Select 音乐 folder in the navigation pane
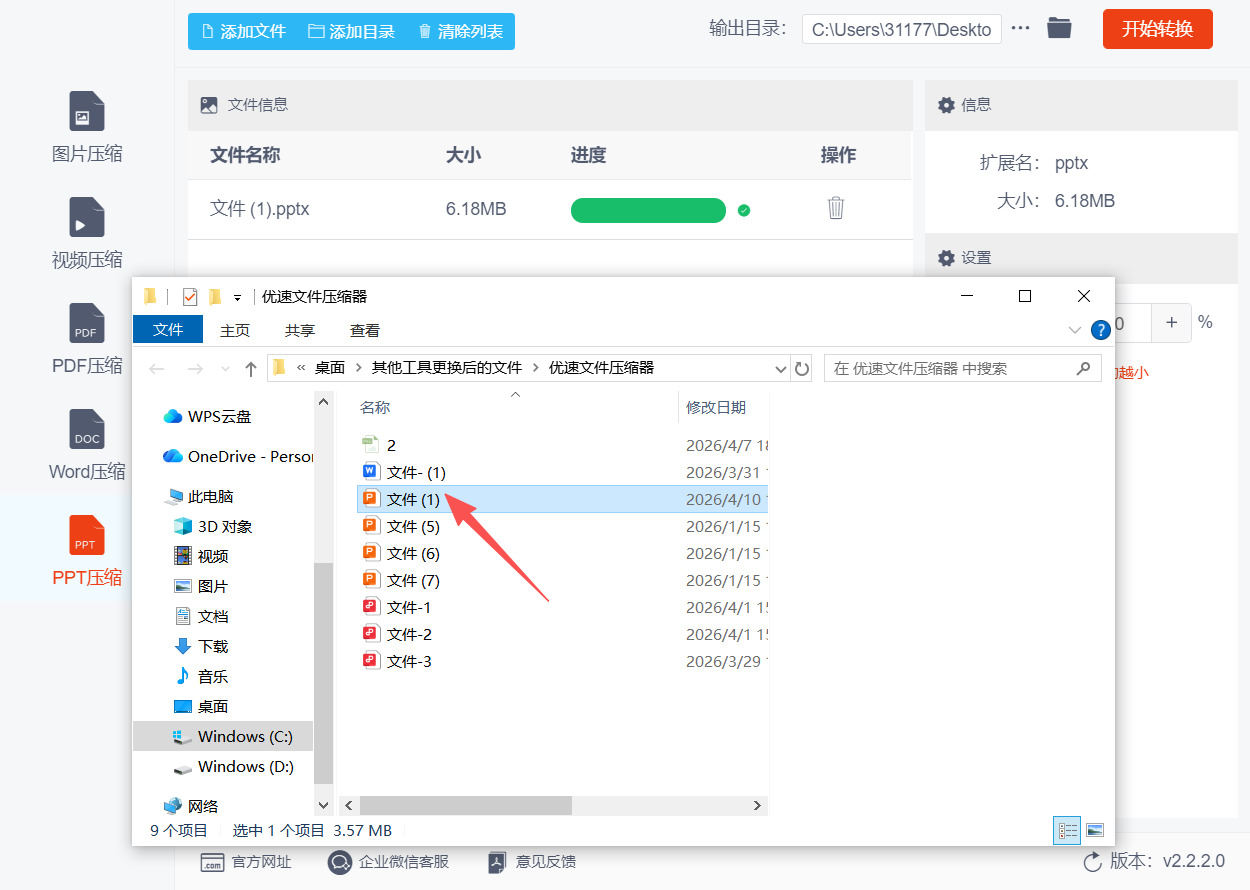This screenshot has width=1250, height=890. click(x=201, y=676)
